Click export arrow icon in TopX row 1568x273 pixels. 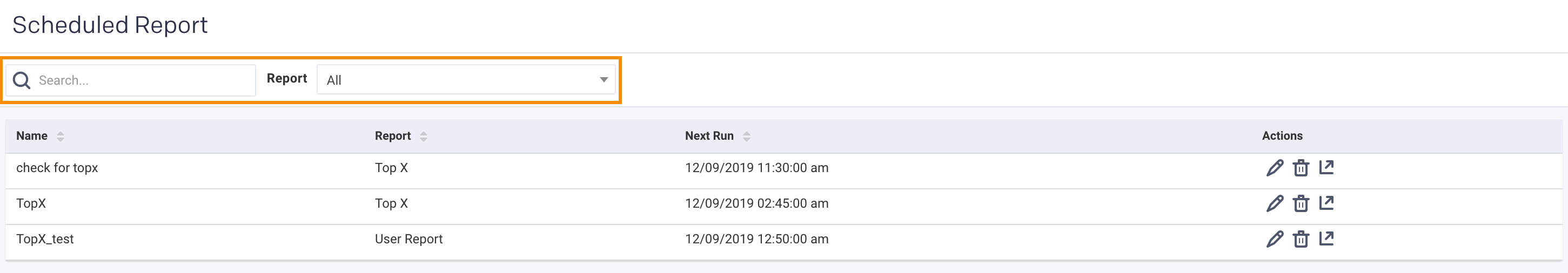pyautogui.click(x=1326, y=202)
